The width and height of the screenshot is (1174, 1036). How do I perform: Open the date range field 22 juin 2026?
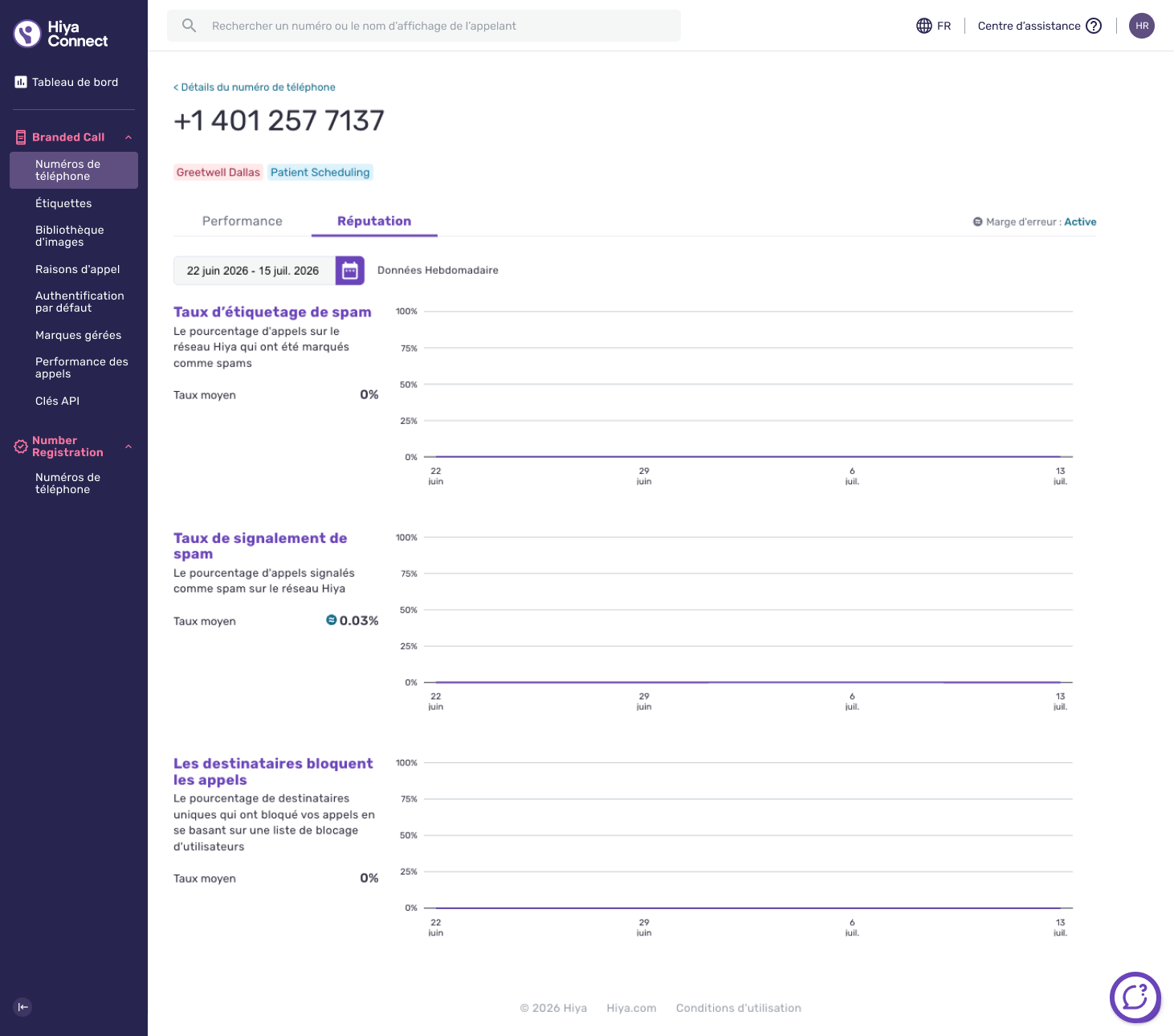point(254,271)
